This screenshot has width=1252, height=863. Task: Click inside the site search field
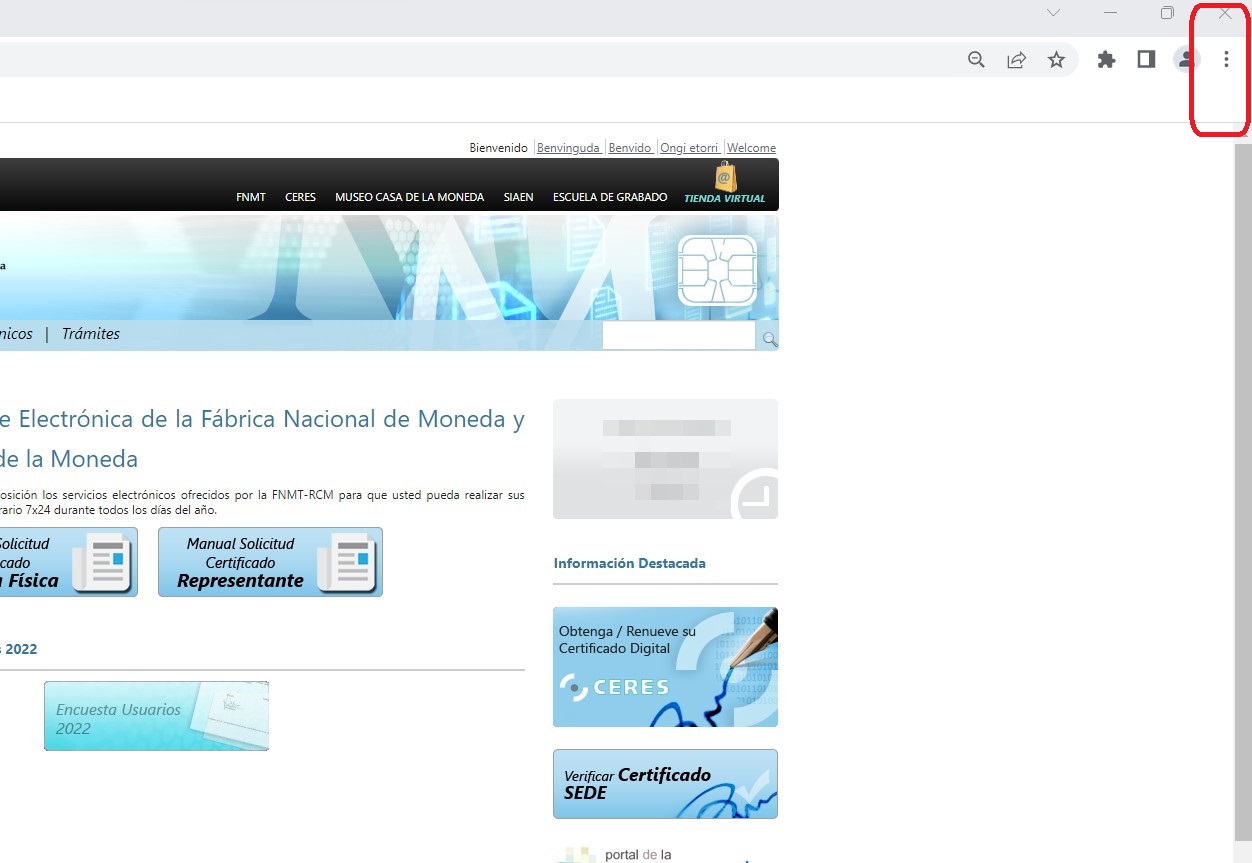point(679,336)
